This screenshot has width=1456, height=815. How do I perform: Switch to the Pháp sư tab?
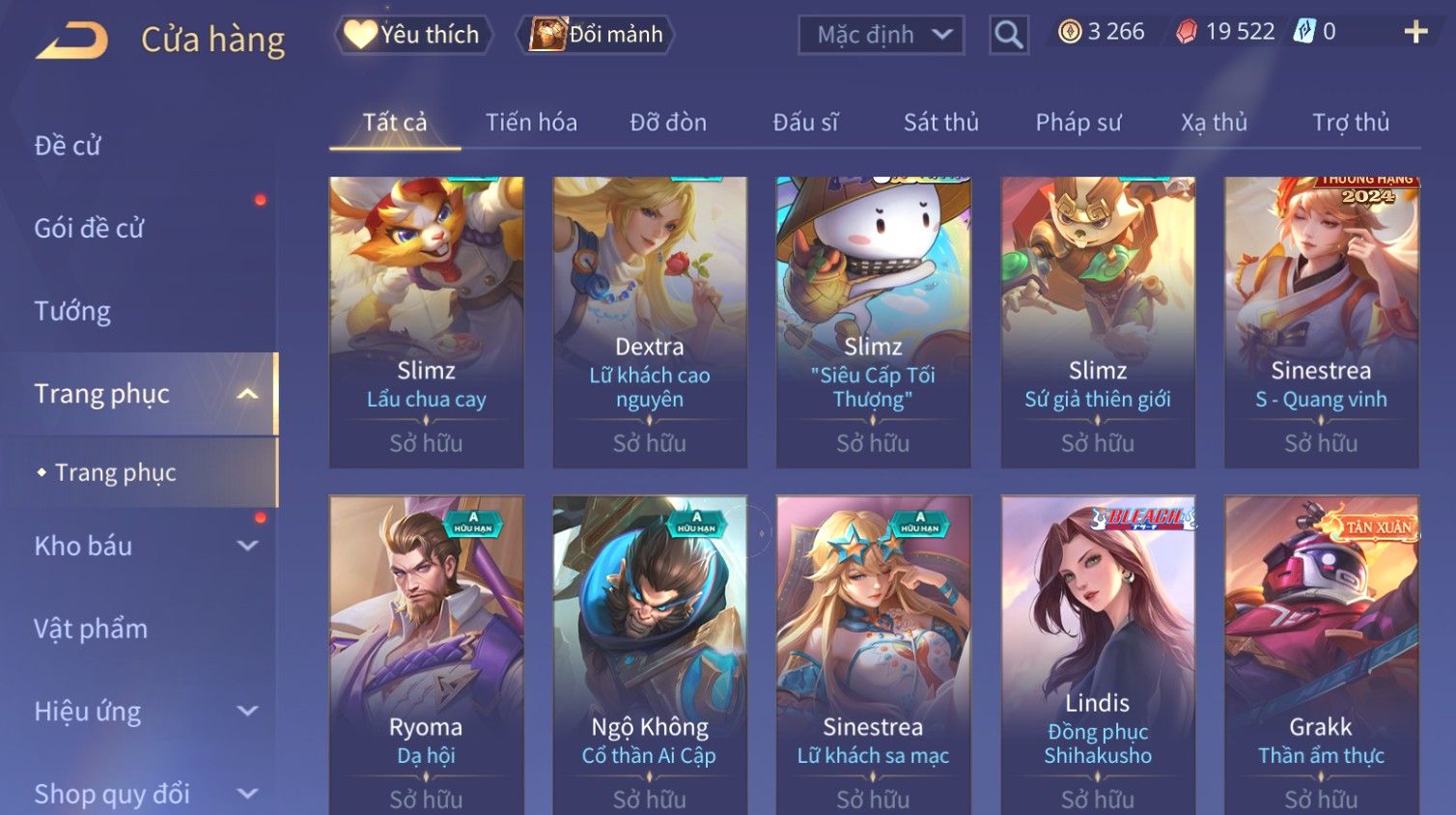(x=1078, y=123)
